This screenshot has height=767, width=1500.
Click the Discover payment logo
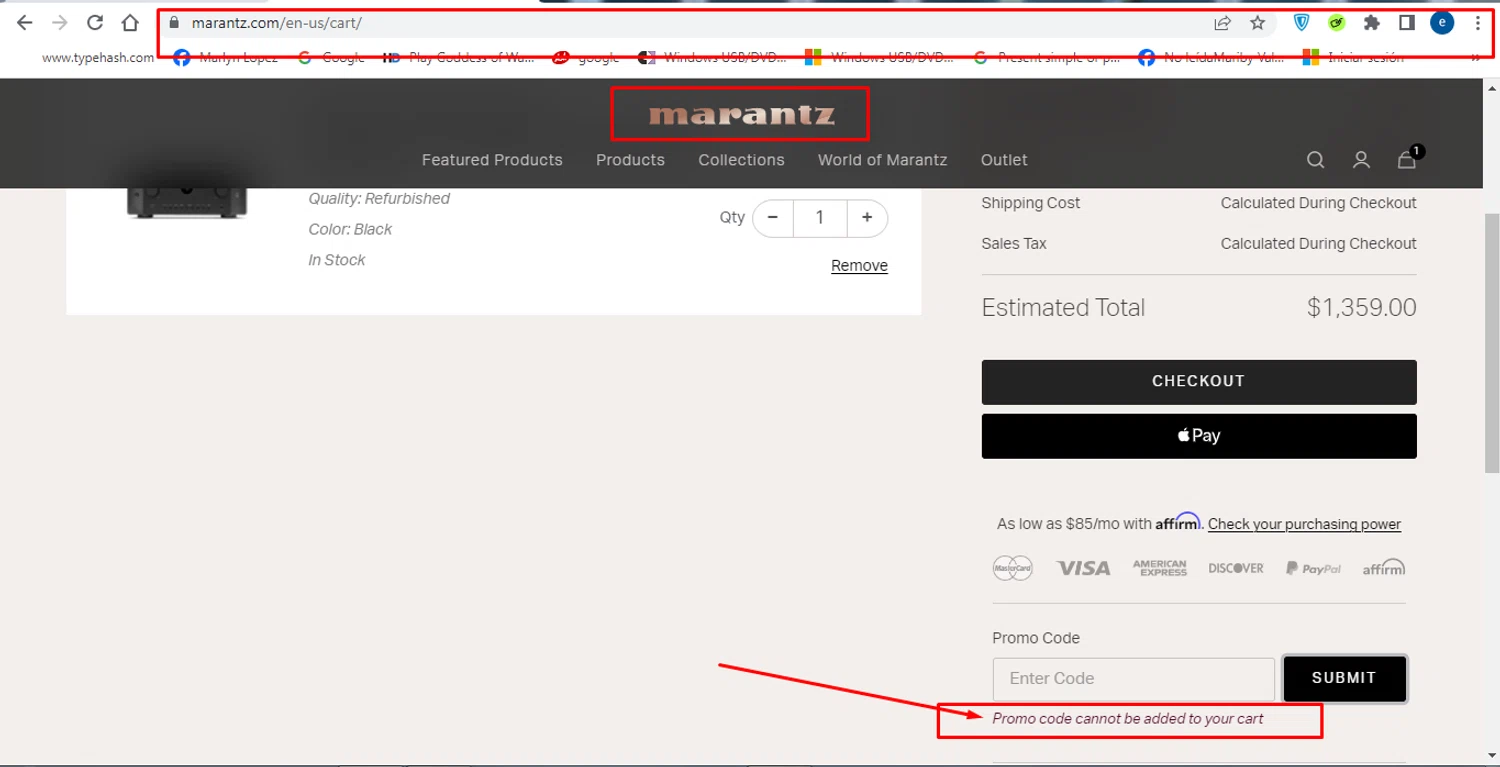pyautogui.click(x=1236, y=568)
